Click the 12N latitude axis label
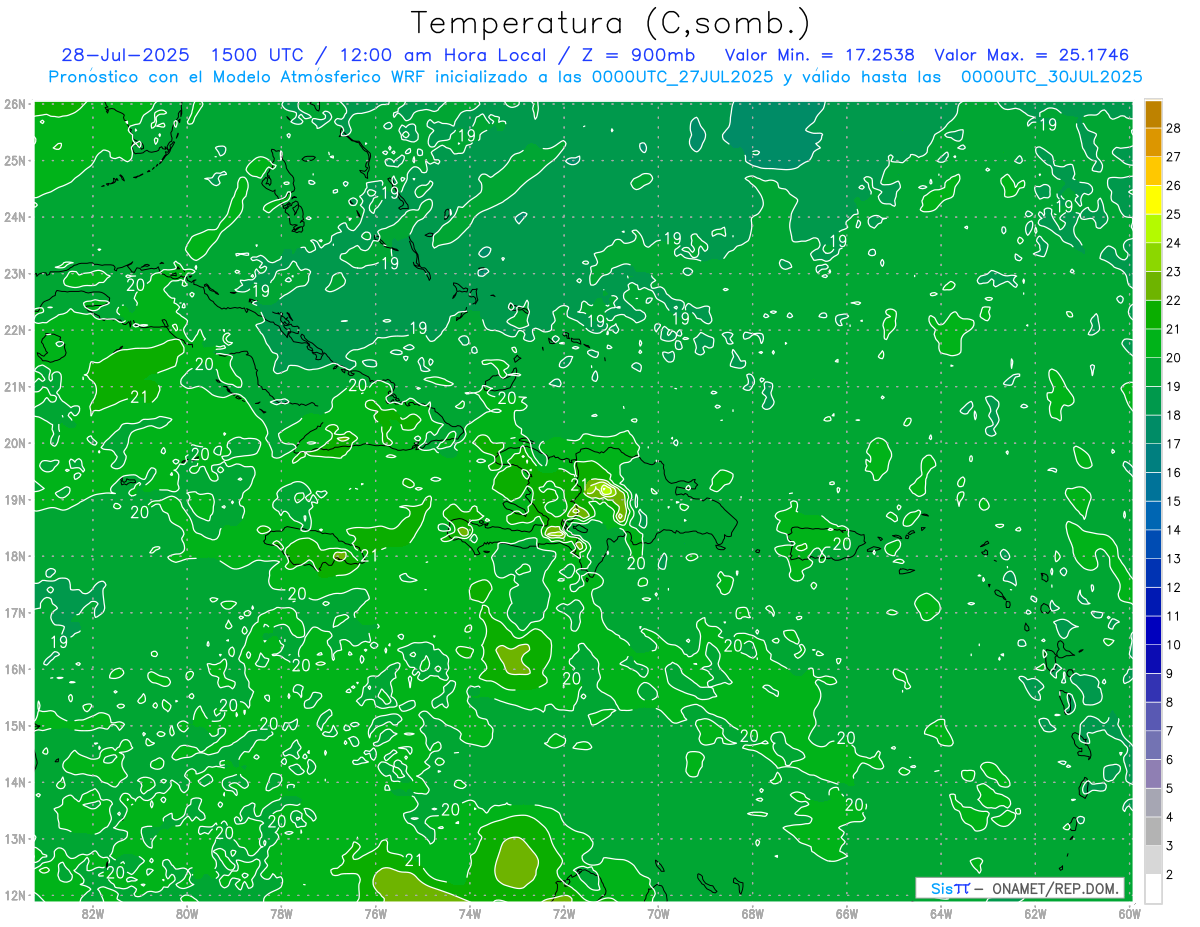 (14, 895)
